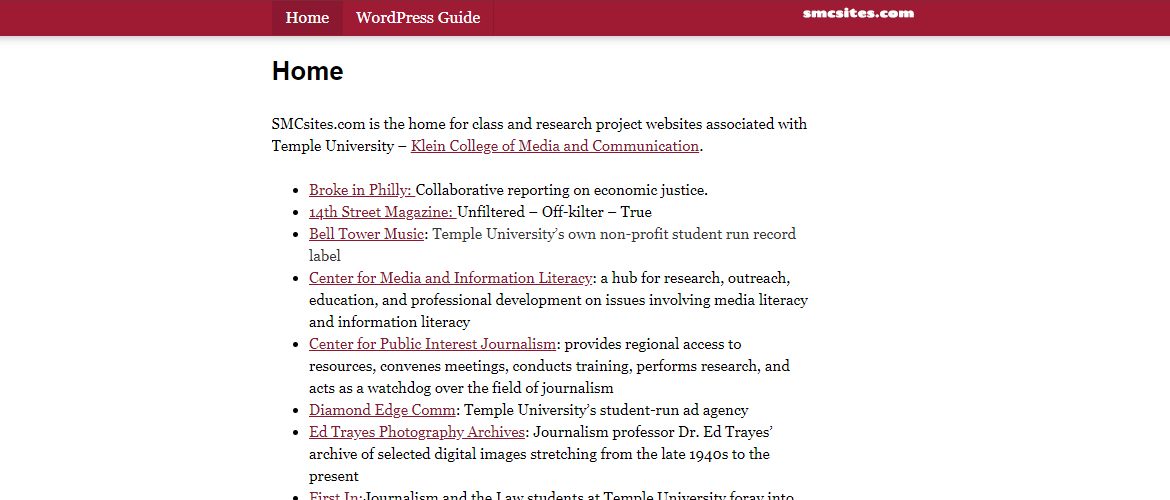Click text 'Temple University's student-run ad agency'

[x=606, y=410]
